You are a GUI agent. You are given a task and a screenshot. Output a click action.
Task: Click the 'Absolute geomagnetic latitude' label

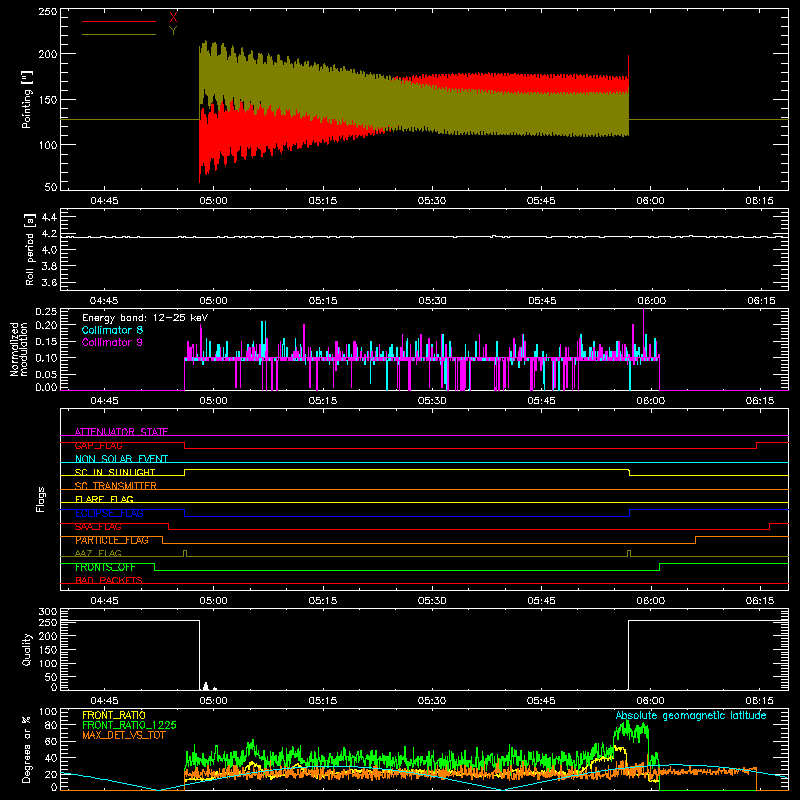(x=691, y=715)
